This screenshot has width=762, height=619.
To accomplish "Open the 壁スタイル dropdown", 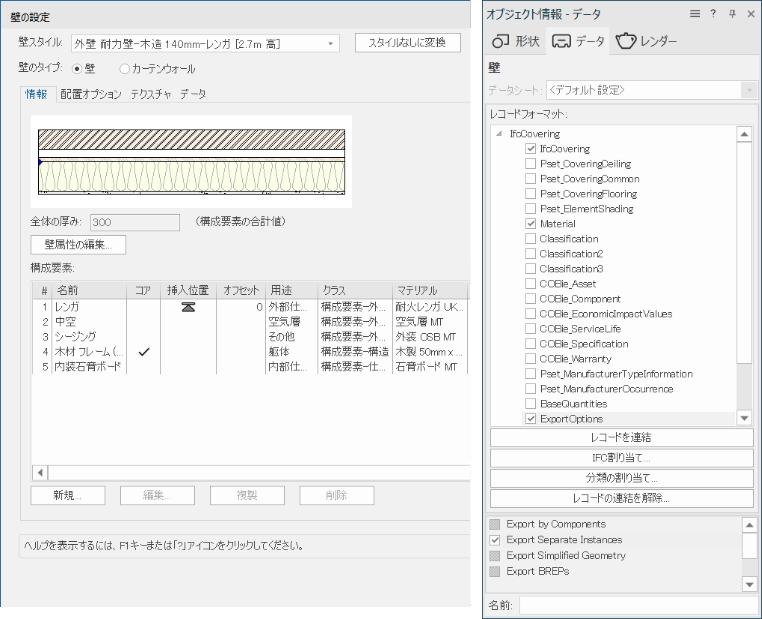I will pyautogui.click(x=331, y=43).
